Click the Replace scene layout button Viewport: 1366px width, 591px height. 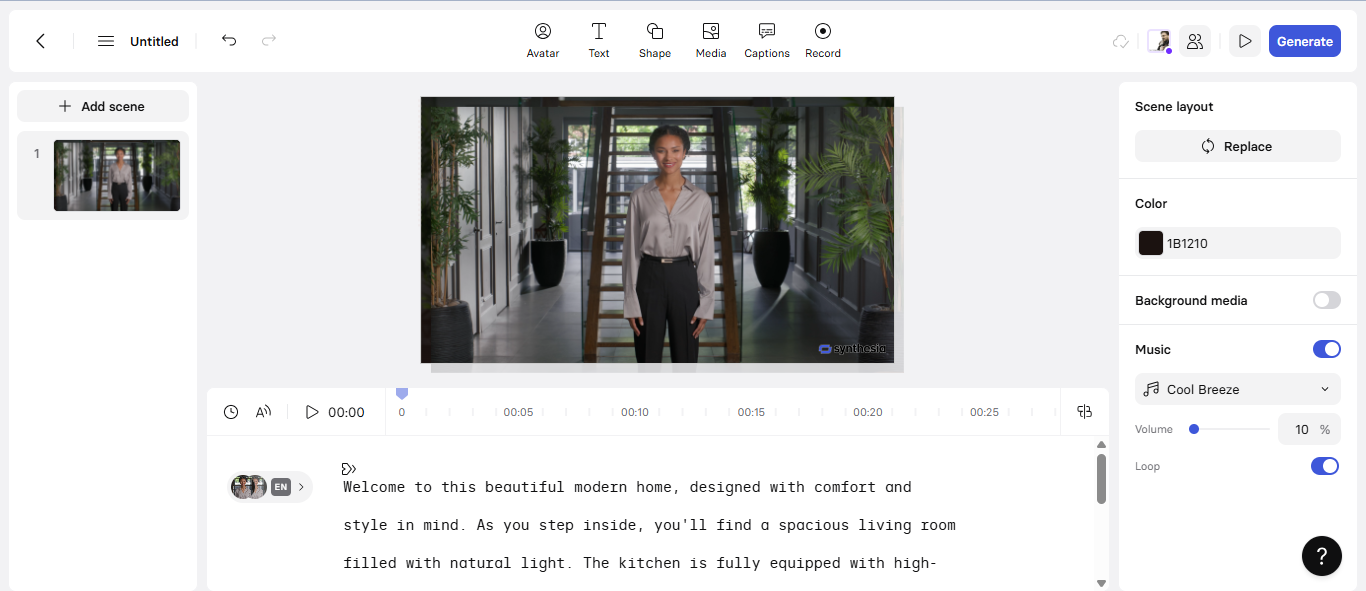coord(1237,146)
